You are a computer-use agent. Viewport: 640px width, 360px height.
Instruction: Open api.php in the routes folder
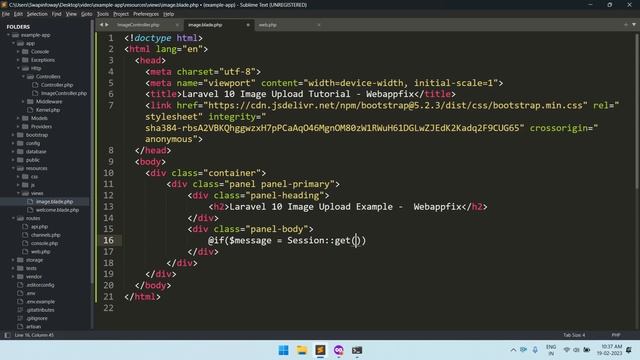[39, 227]
